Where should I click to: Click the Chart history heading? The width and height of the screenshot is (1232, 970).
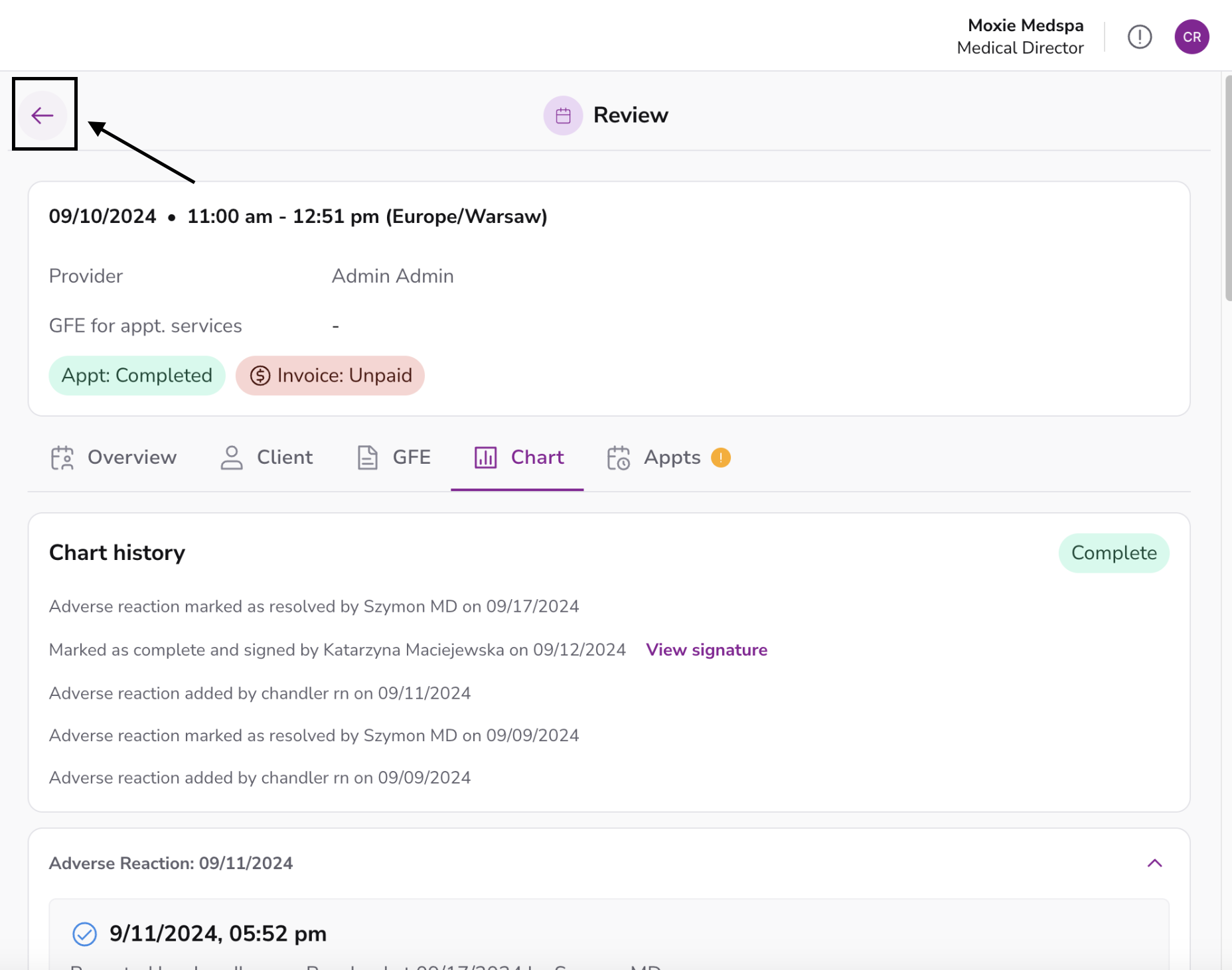pyautogui.click(x=117, y=553)
